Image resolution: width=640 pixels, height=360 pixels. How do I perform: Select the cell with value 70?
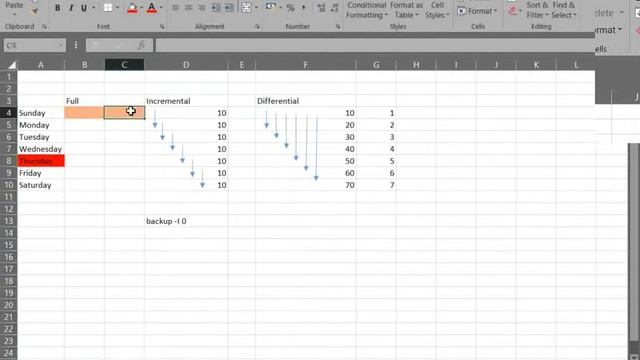pyautogui.click(x=305, y=185)
